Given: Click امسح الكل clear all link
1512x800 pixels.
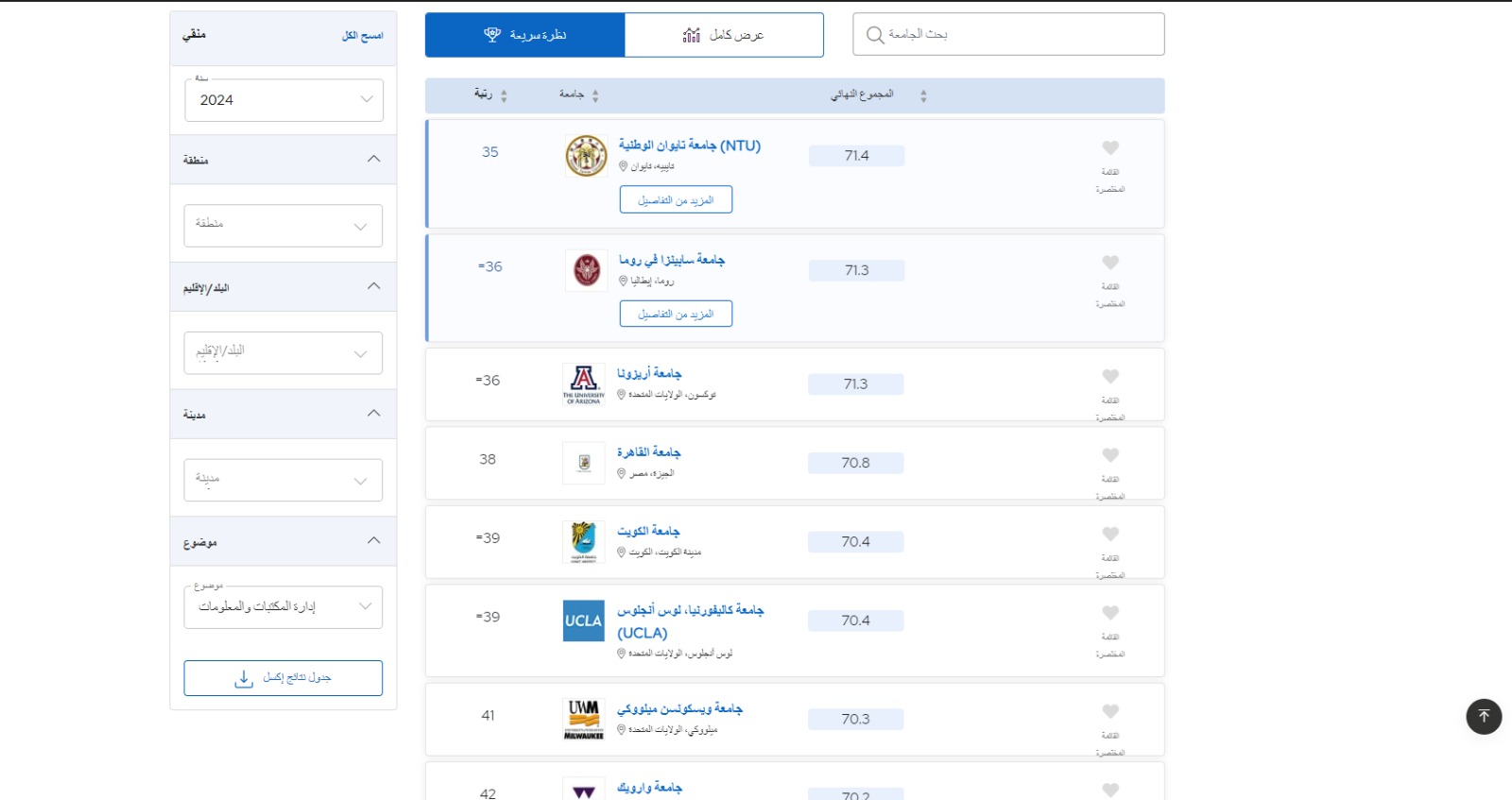Looking at the screenshot, I should [362, 36].
